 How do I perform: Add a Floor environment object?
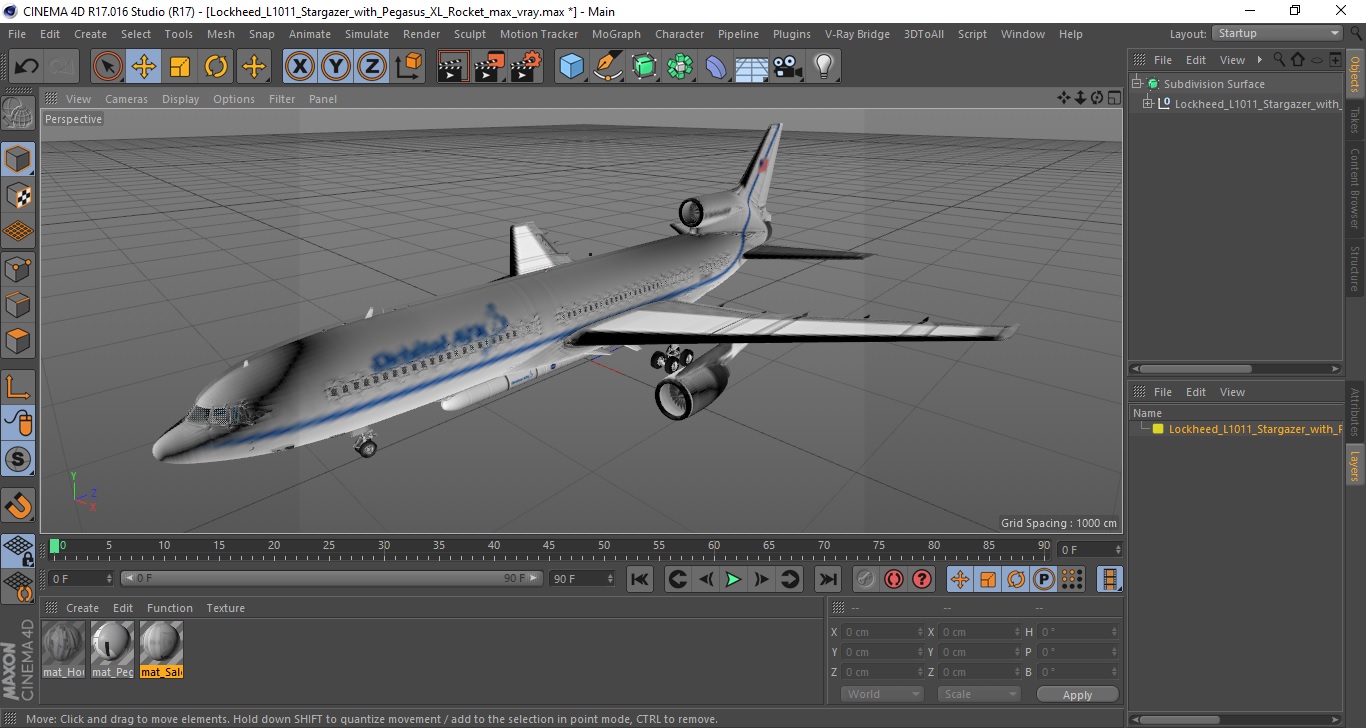[x=752, y=67]
